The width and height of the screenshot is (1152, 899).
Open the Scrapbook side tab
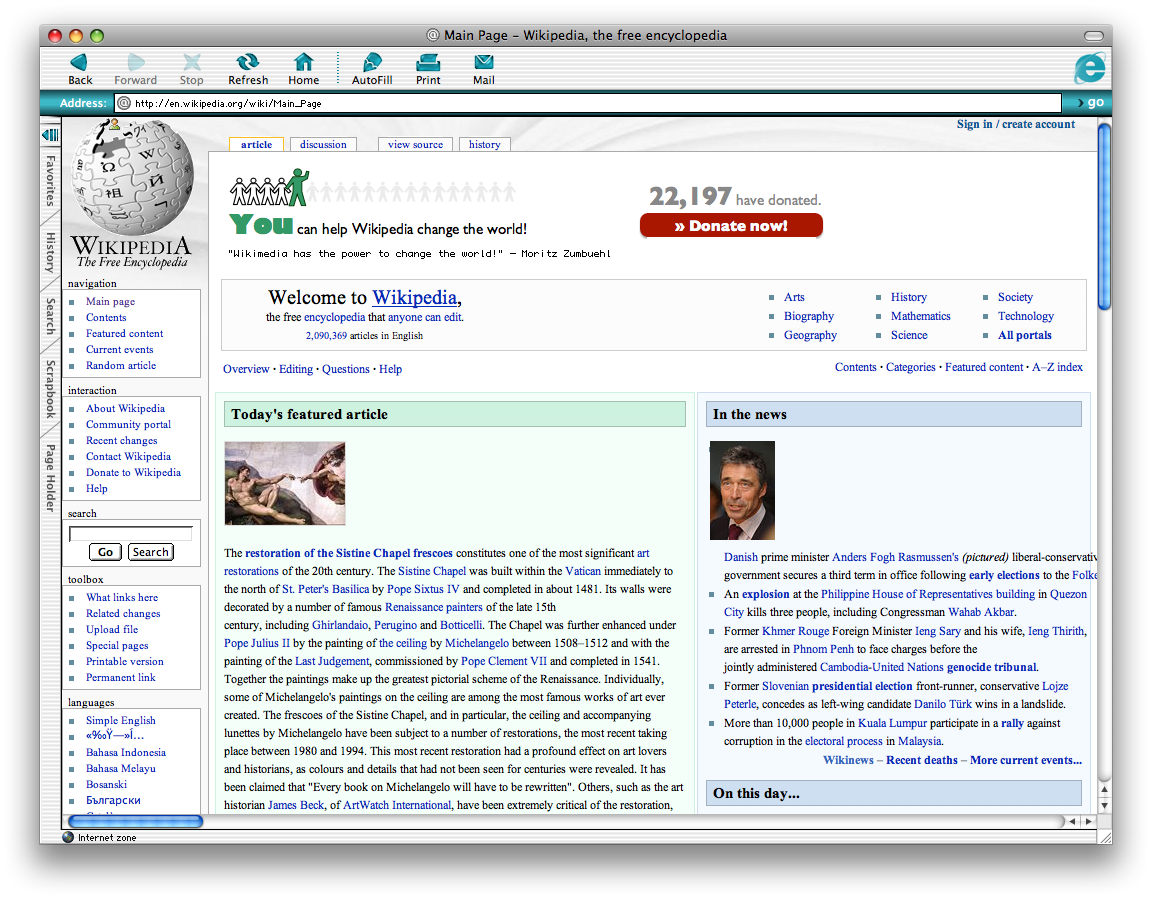point(50,389)
